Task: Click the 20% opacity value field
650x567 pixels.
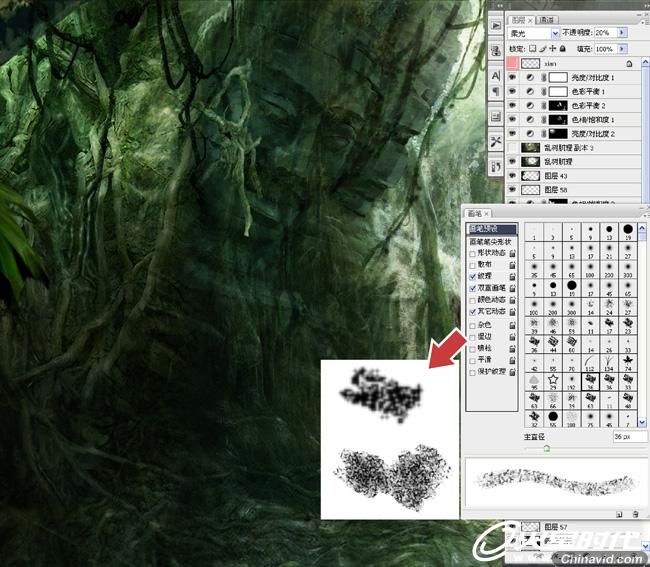Action: tap(605, 32)
